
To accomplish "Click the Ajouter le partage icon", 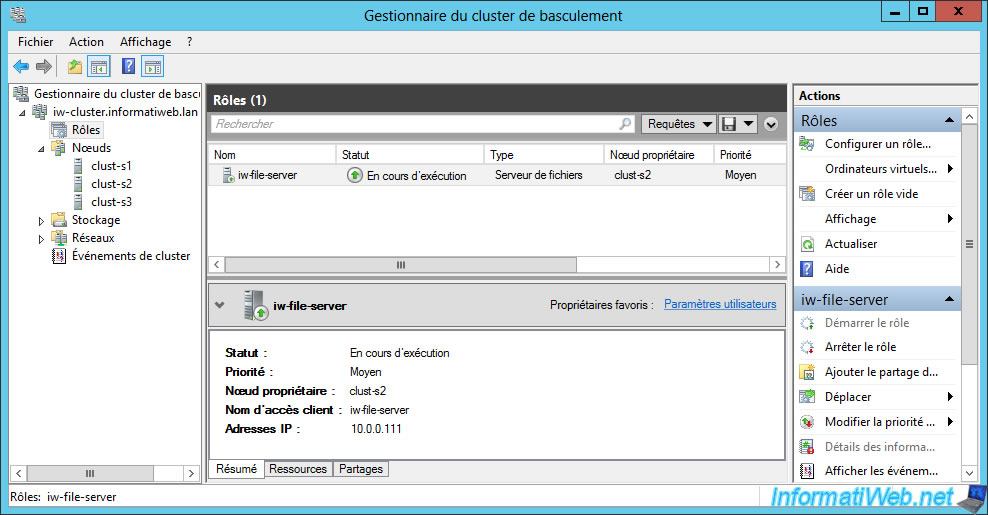I will tap(807, 372).
